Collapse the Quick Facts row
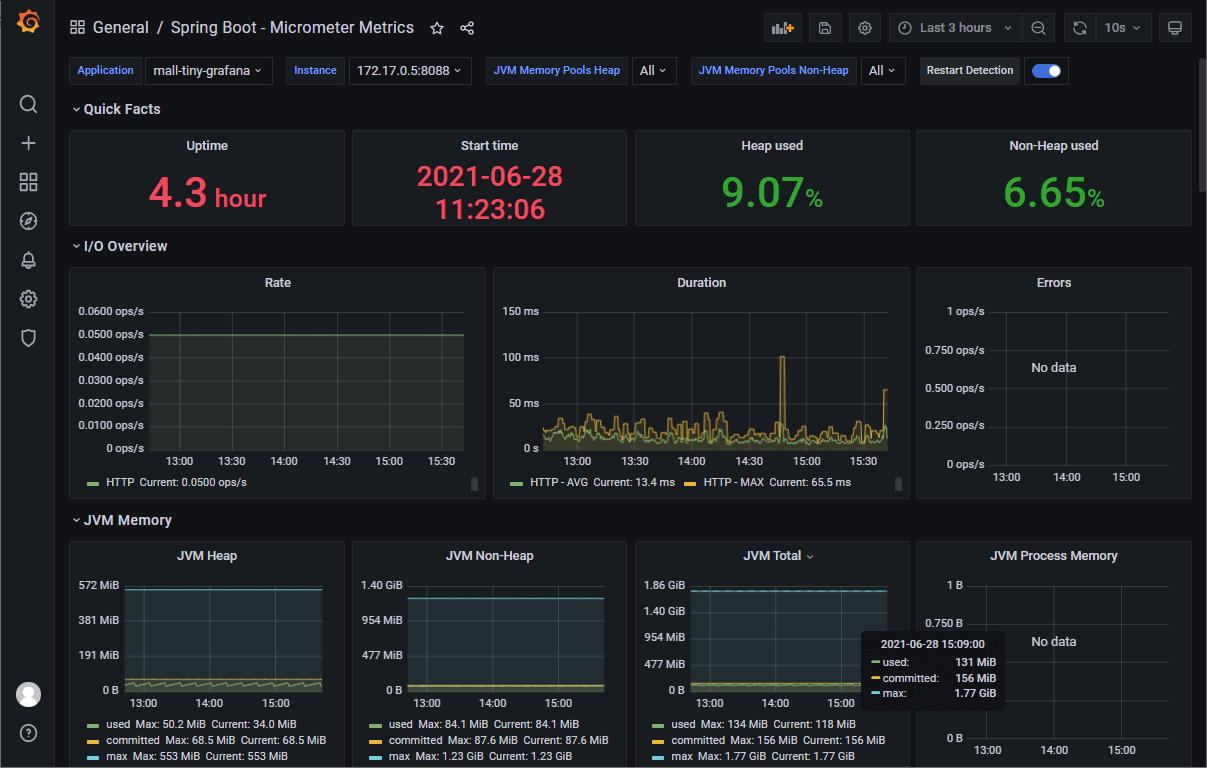1207x768 pixels. (116, 109)
